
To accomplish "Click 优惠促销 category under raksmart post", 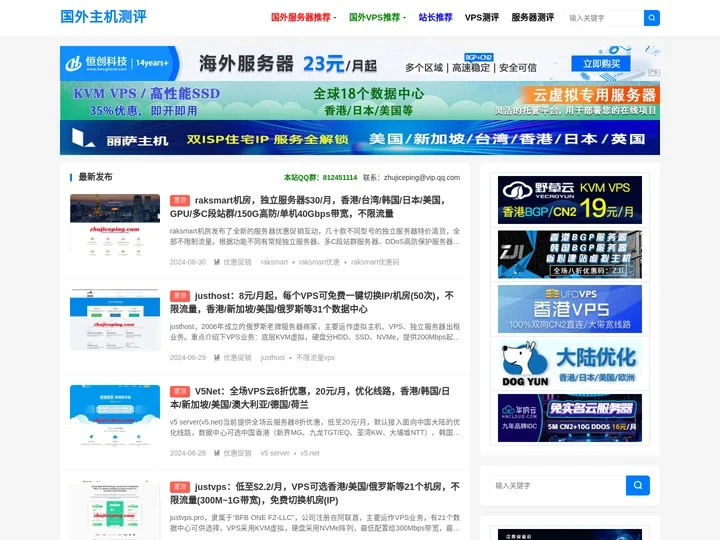I will pos(237,262).
